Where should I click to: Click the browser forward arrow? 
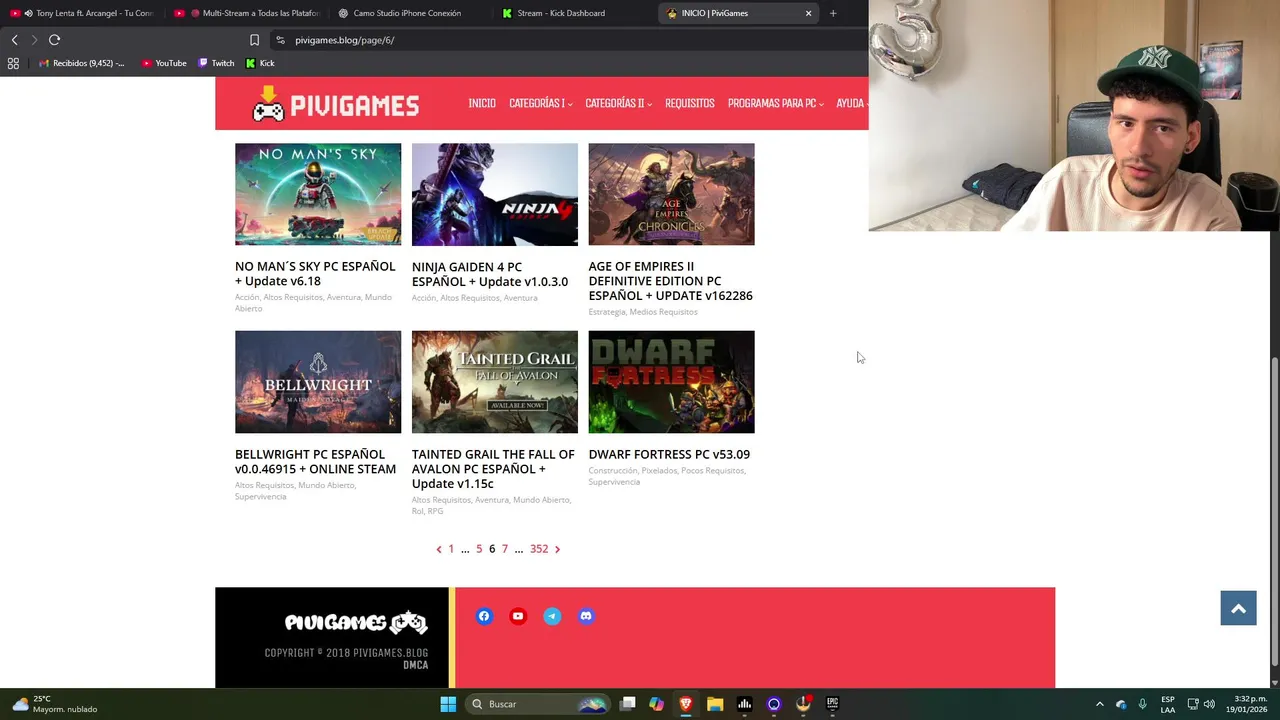(x=34, y=40)
